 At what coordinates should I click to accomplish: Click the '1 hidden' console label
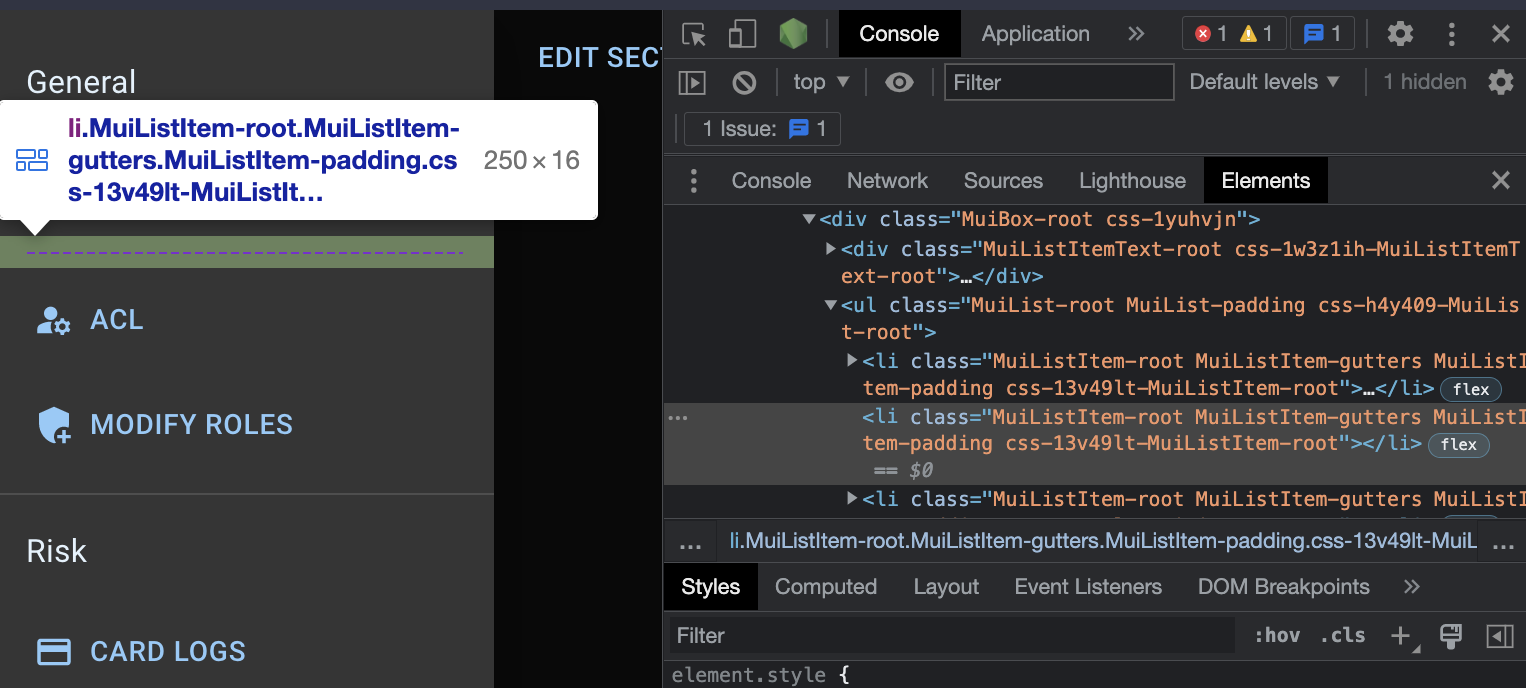point(1425,82)
